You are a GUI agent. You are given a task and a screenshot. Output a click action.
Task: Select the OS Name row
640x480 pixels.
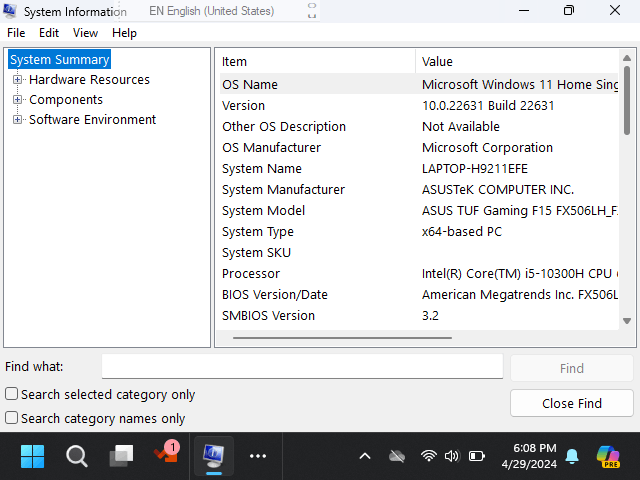(419, 84)
